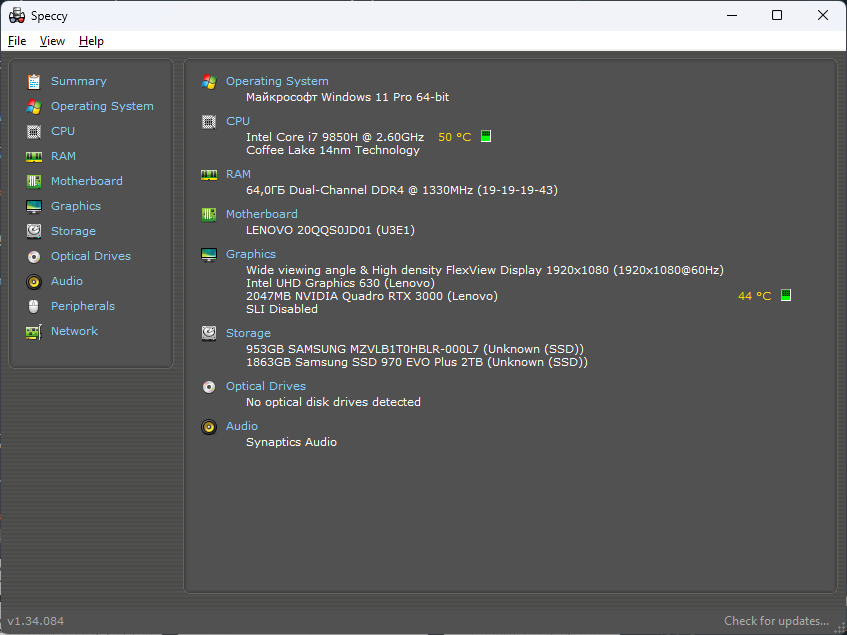Open the Storage section in sidebar
This screenshot has width=847, height=635.
(73, 231)
